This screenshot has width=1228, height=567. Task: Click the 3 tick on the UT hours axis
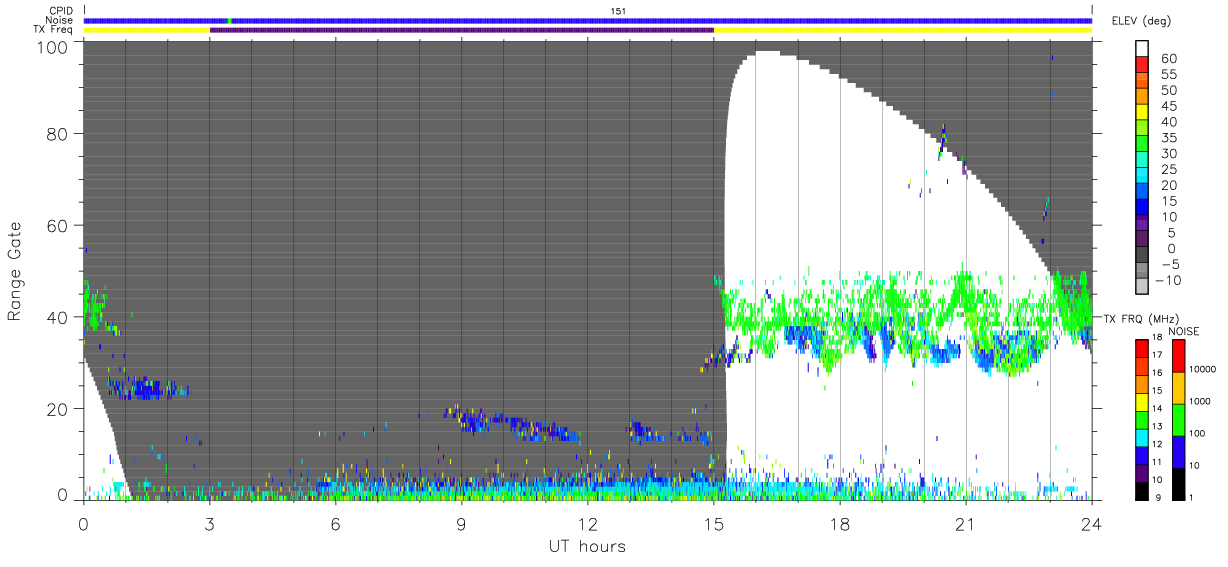click(210, 524)
